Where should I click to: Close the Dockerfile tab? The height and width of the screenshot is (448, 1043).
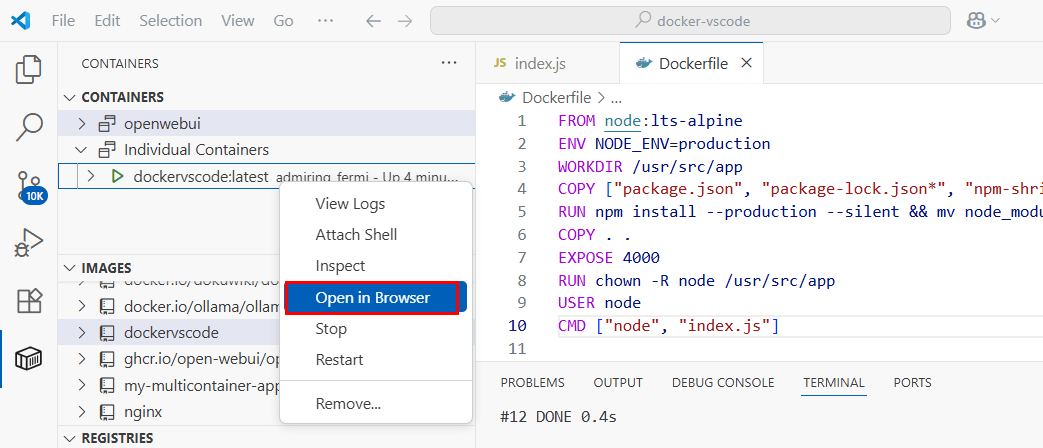(x=745, y=63)
